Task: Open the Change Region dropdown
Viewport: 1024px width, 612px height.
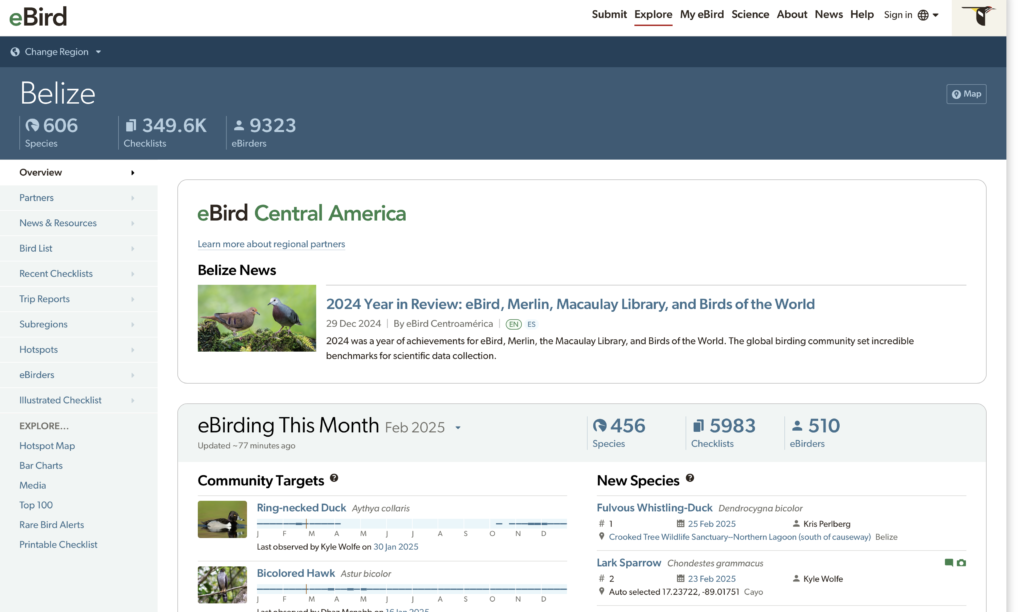Action: pos(56,52)
